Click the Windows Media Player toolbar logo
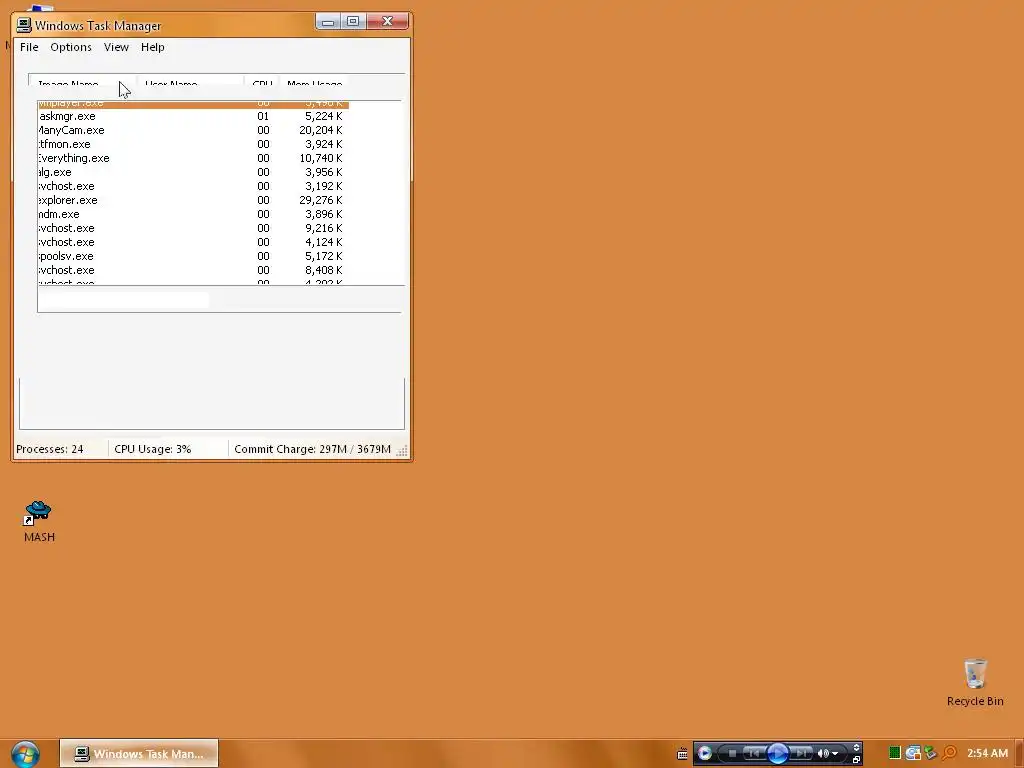The image size is (1024, 768). 704,754
